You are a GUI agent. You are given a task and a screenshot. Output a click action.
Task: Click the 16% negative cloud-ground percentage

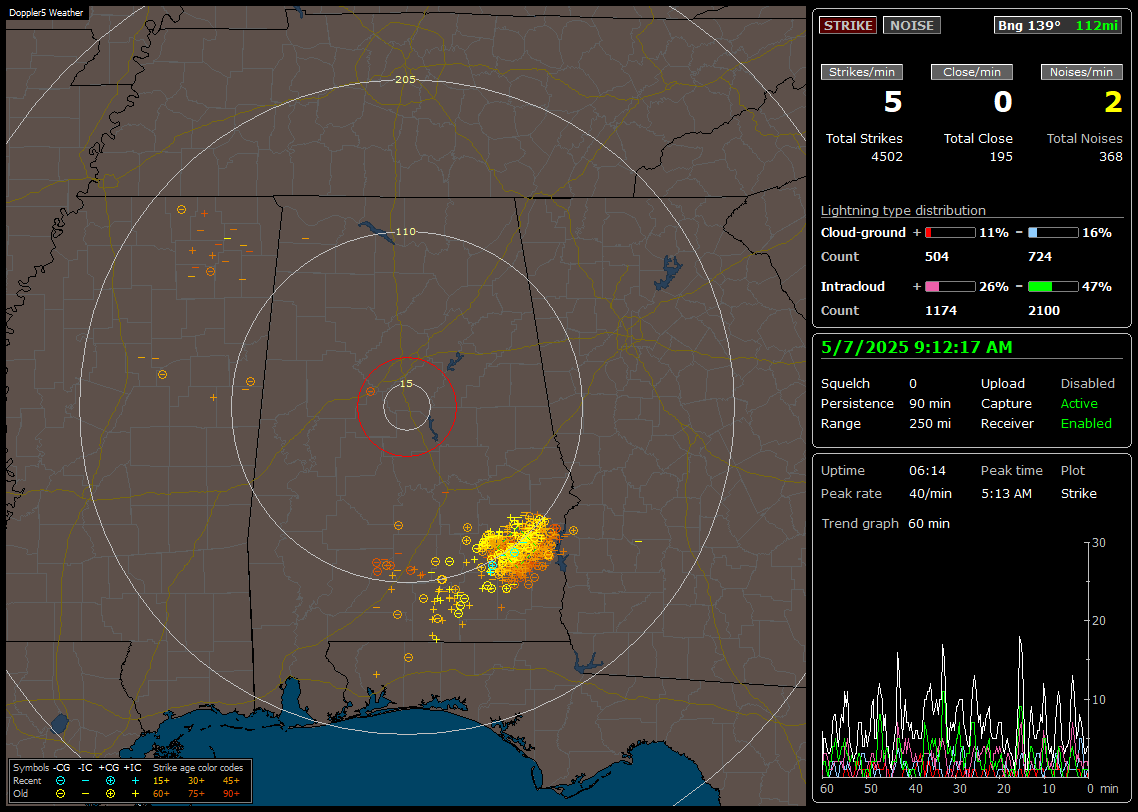point(1097,233)
